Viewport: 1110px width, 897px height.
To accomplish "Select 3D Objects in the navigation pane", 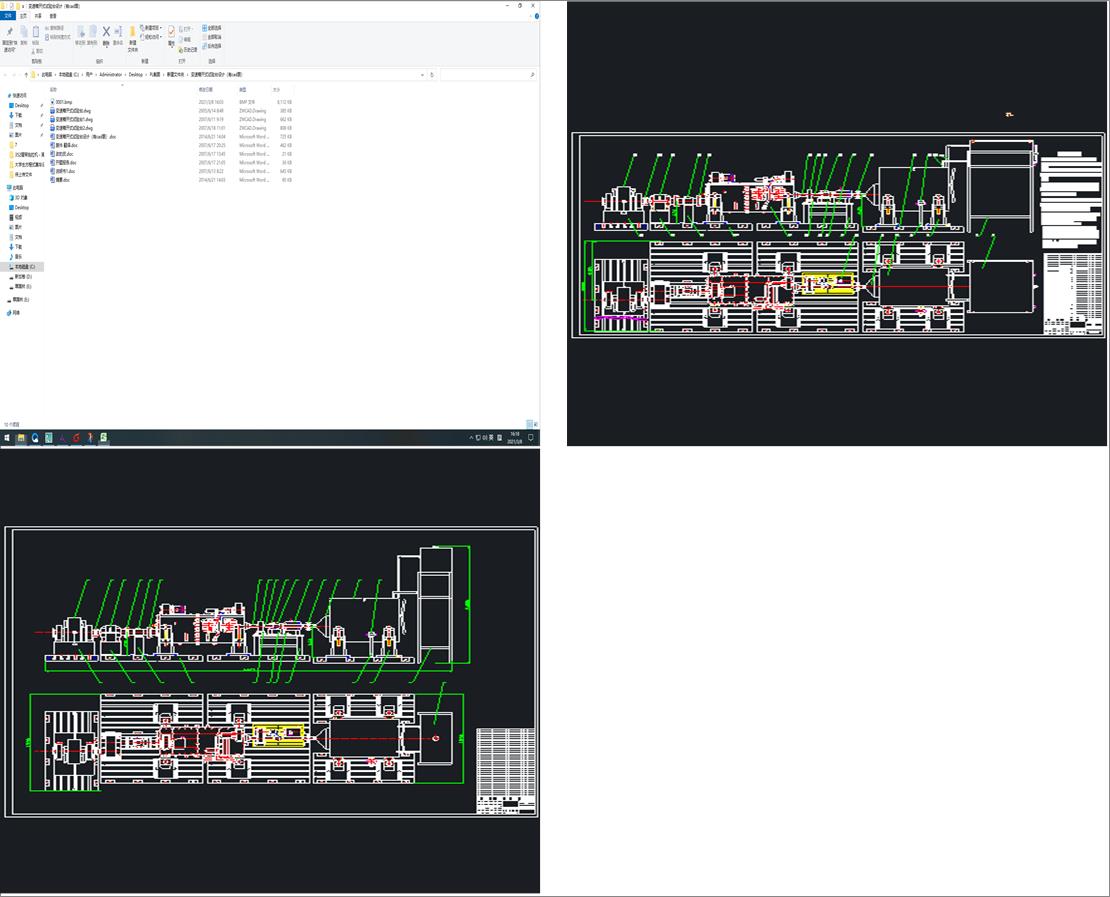I will coord(21,198).
